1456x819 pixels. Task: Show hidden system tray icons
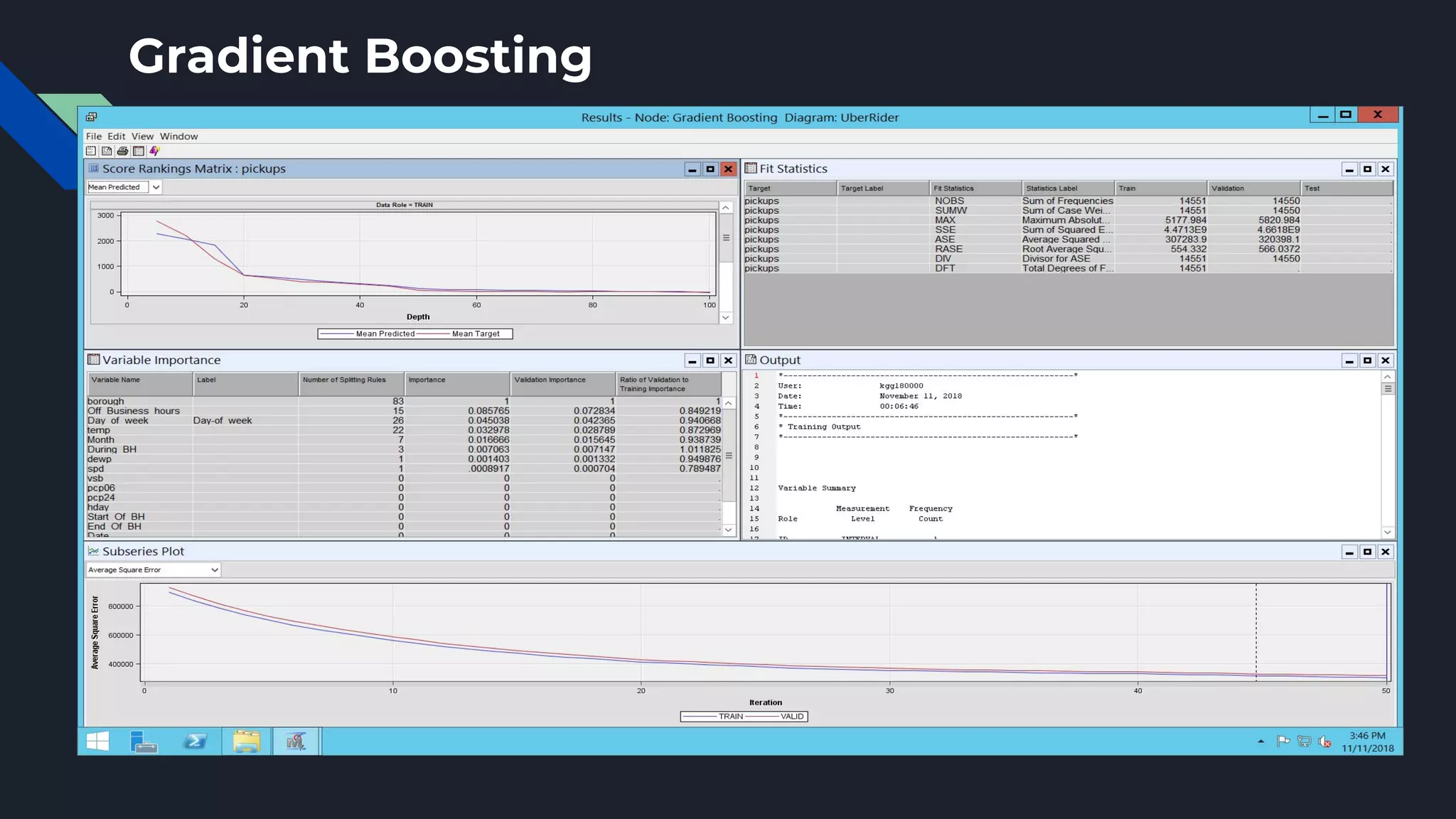[1261, 742]
